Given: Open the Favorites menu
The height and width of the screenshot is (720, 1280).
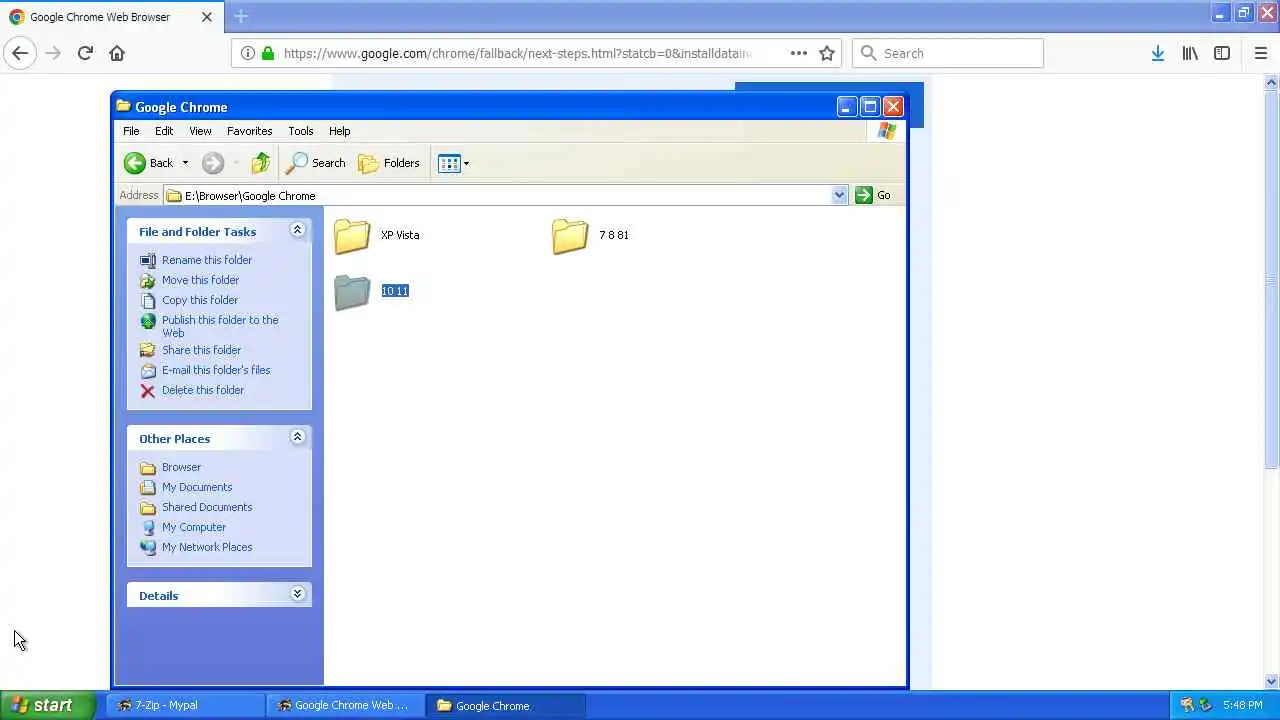Looking at the screenshot, I should click(x=249, y=131).
